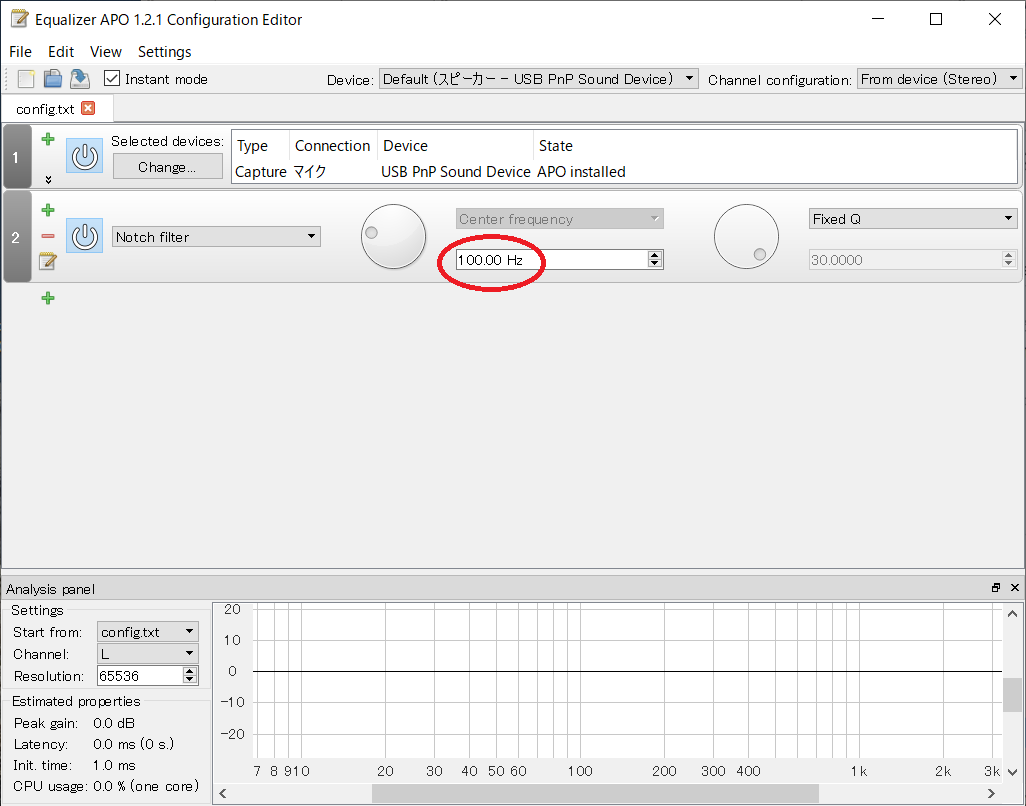
Task: Click the Open file toolbar icon
Action: click(x=53, y=79)
